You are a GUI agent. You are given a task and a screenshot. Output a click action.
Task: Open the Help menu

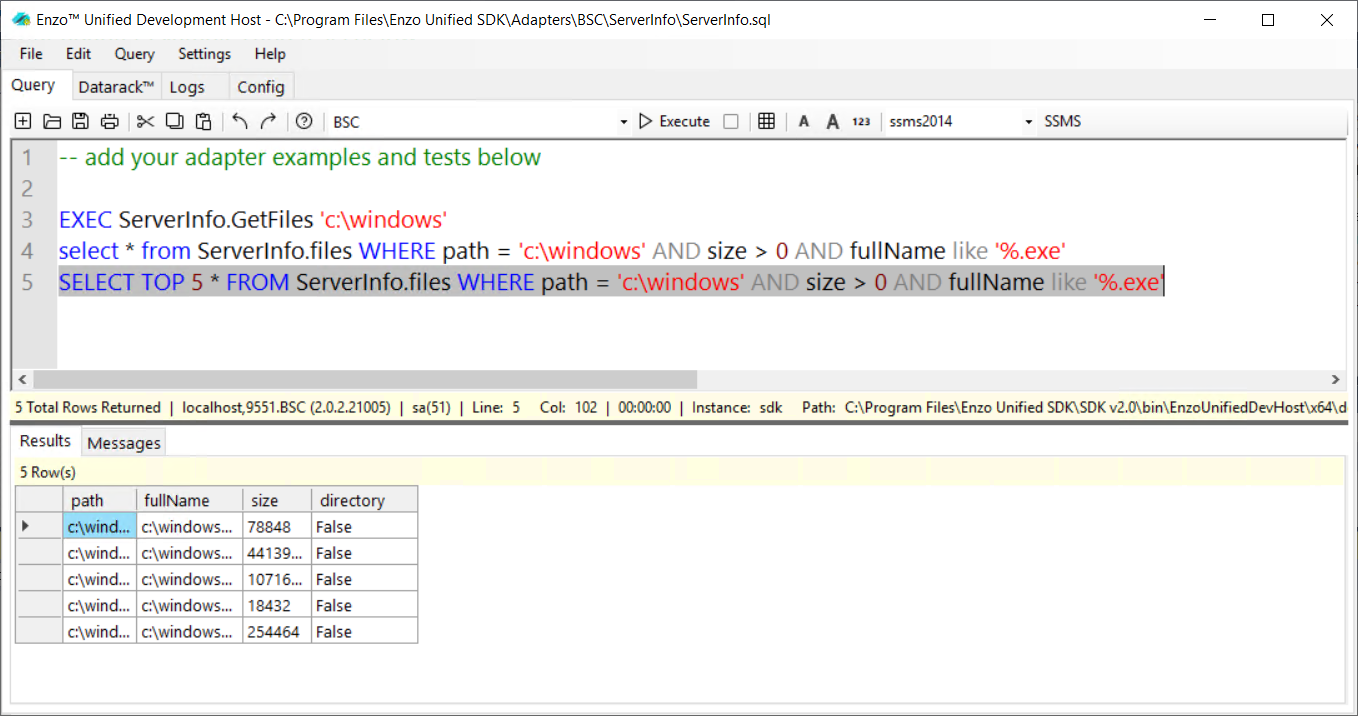[270, 54]
